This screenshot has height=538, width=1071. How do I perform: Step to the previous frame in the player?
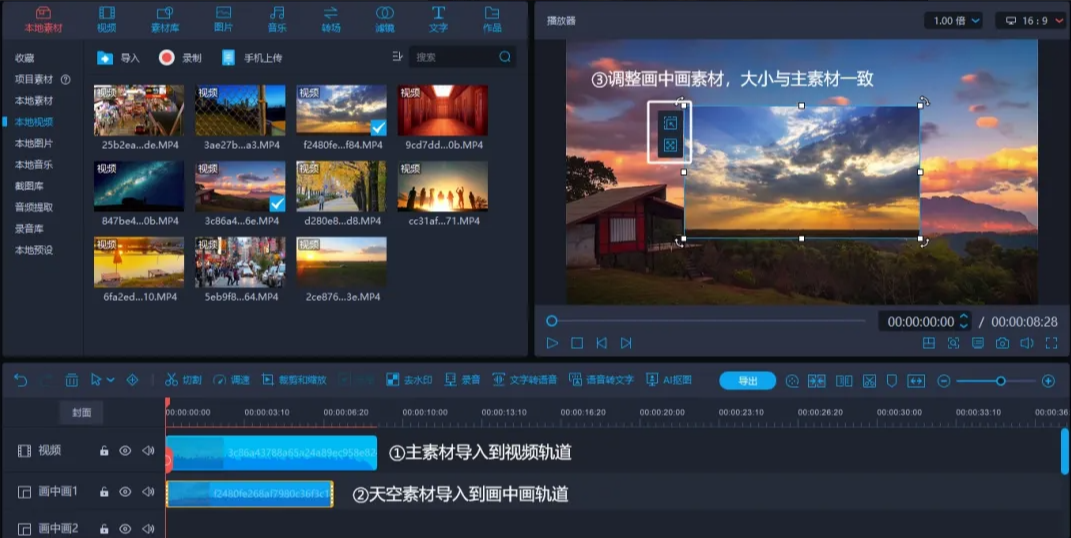[x=602, y=343]
